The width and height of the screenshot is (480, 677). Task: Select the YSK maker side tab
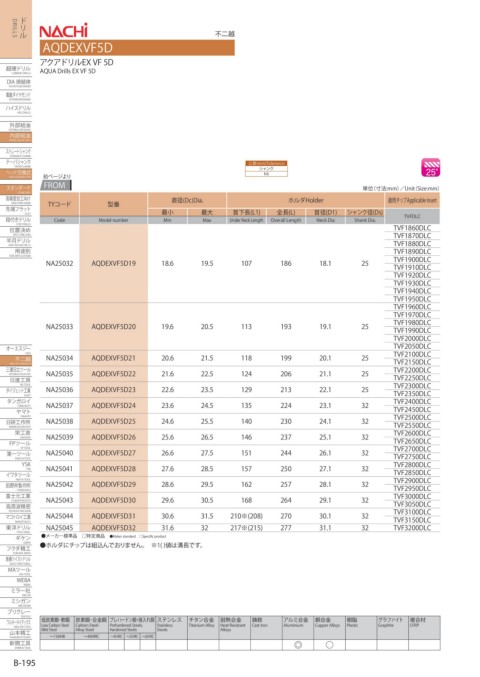point(17,466)
